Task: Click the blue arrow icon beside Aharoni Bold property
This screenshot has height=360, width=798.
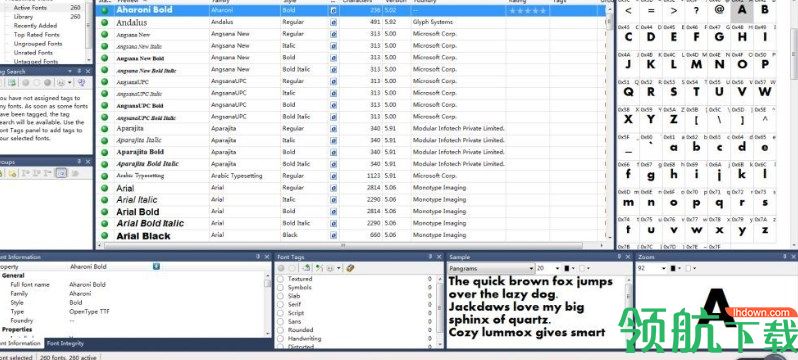Action: pyautogui.click(x=156, y=266)
